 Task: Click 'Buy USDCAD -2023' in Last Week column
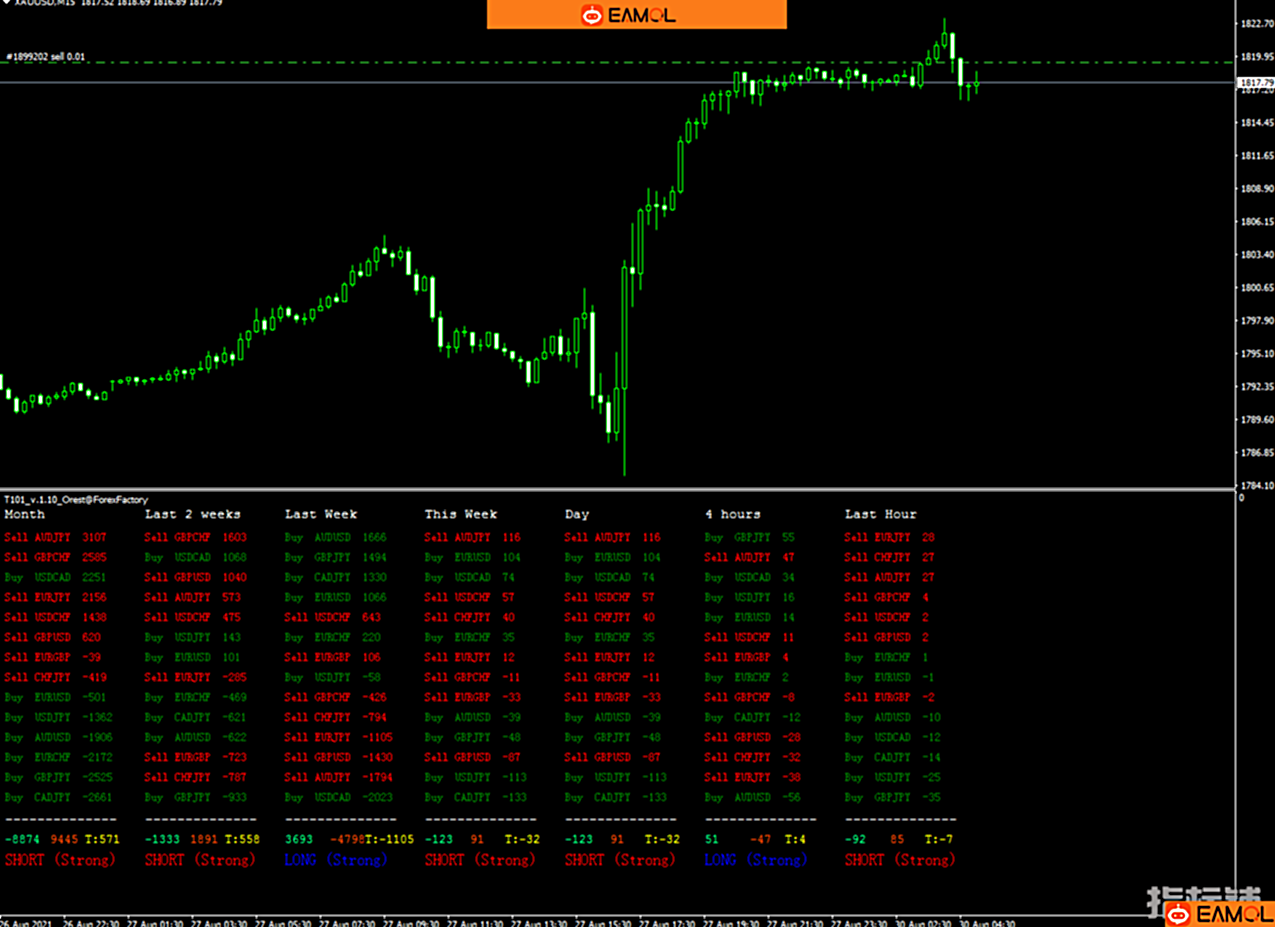tap(339, 797)
